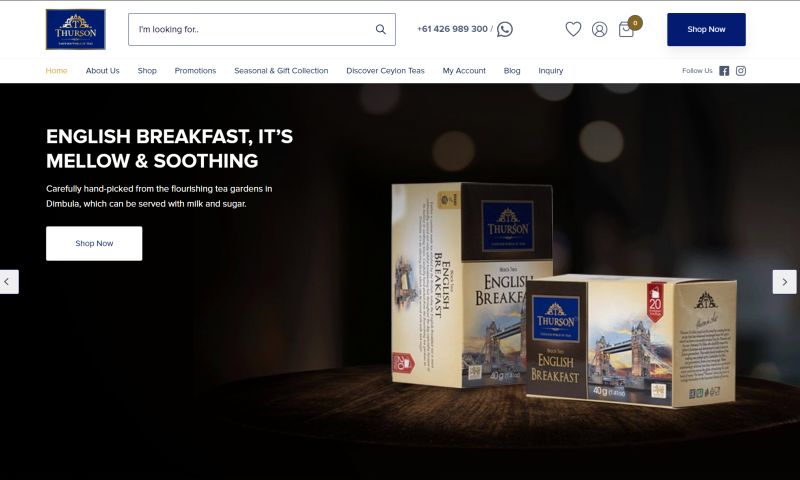Open the Inquiry page
Image resolution: width=800 pixels, height=480 pixels.
click(x=551, y=71)
